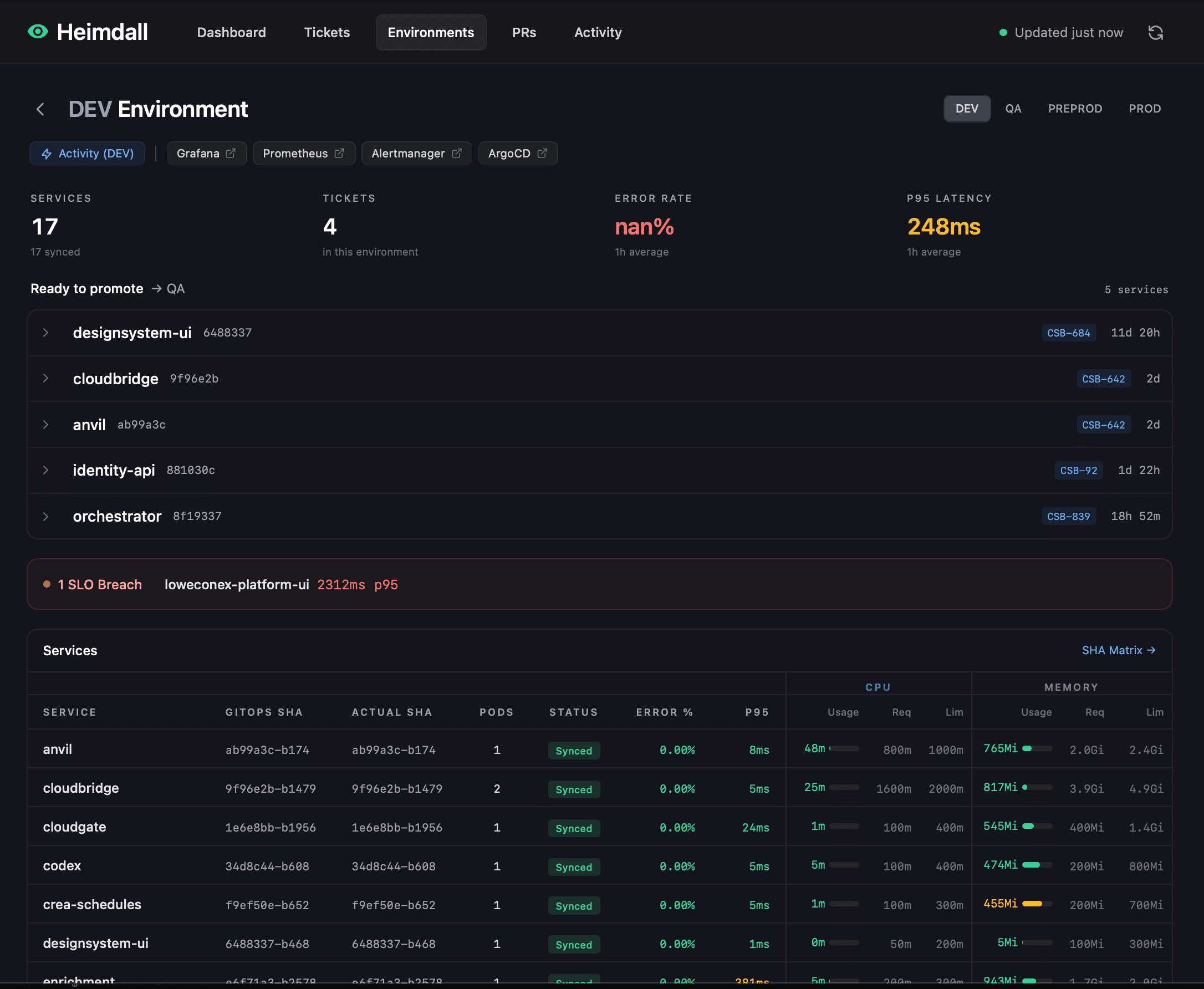The image size is (1204, 989).
Task: Click the STATUS column header
Action: click(x=574, y=712)
